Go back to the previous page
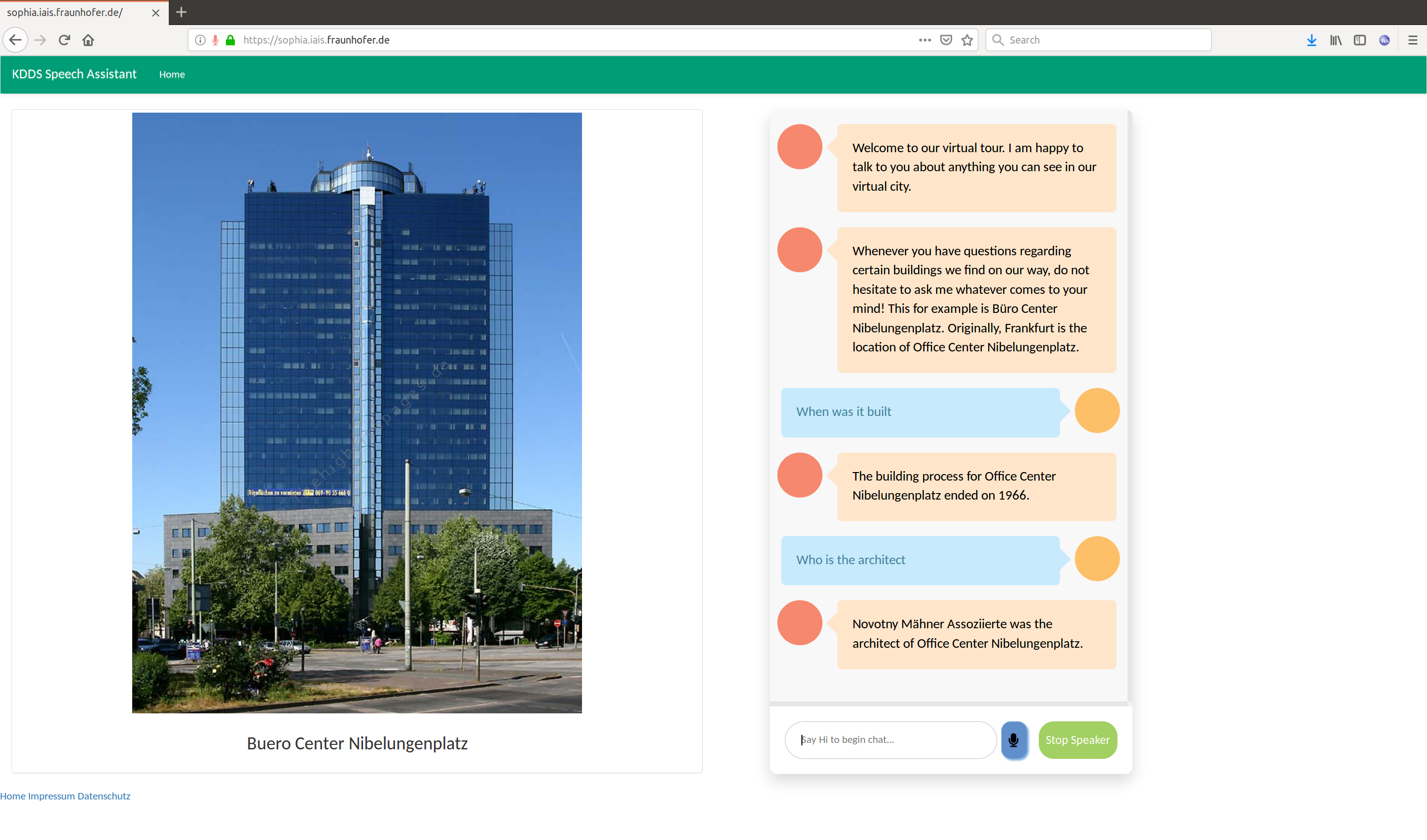The width and height of the screenshot is (1427, 840). point(16,40)
